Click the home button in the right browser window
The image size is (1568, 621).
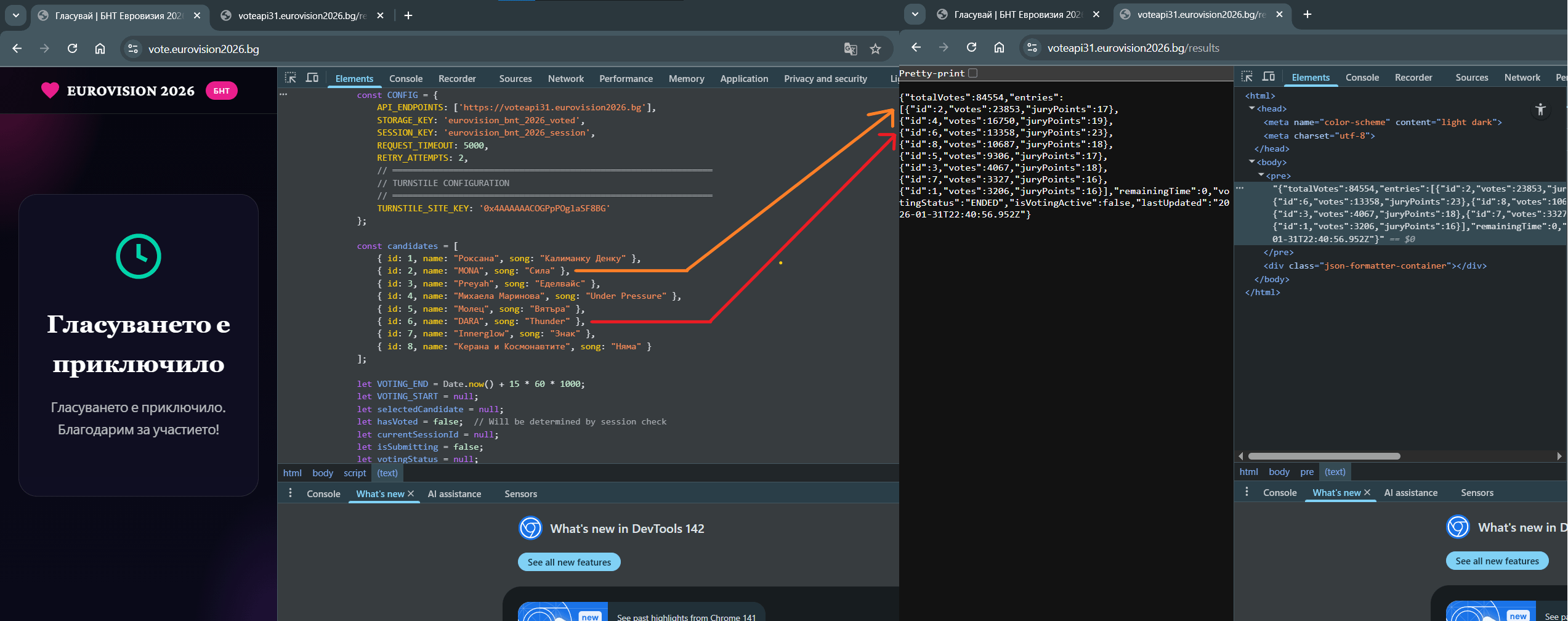pos(999,47)
